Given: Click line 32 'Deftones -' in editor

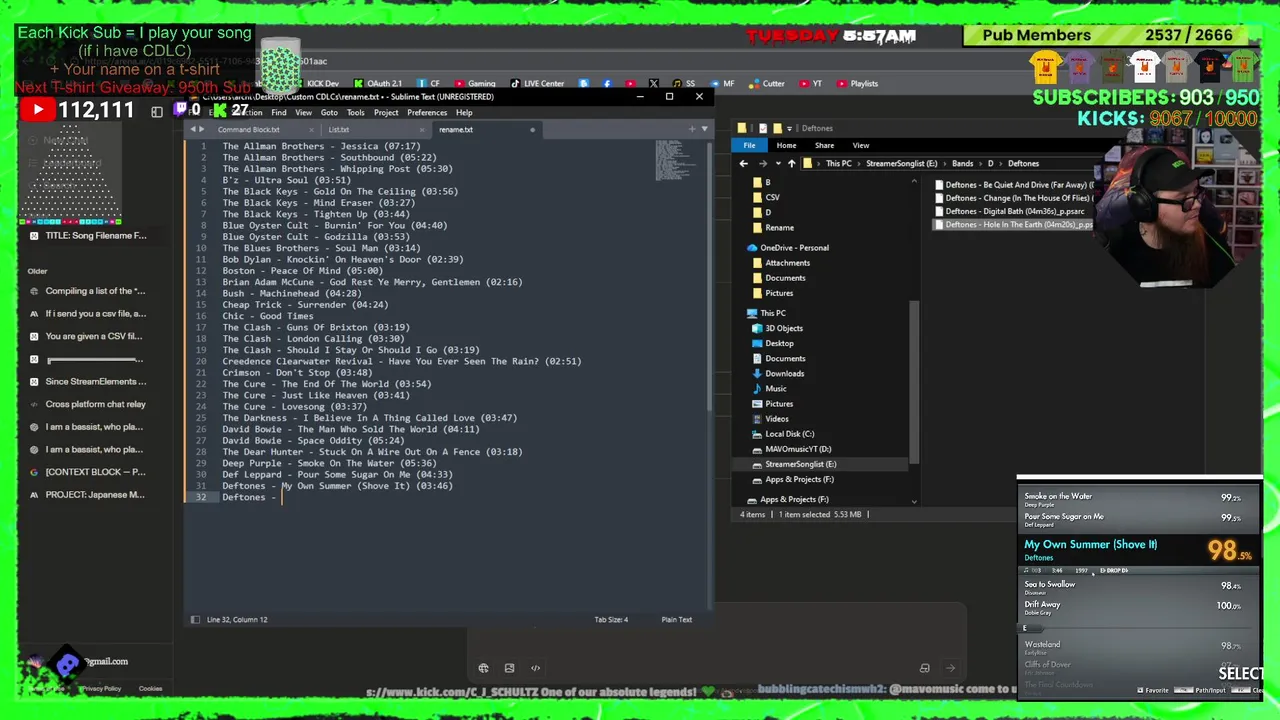Looking at the screenshot, I should [x=248, y=497].
